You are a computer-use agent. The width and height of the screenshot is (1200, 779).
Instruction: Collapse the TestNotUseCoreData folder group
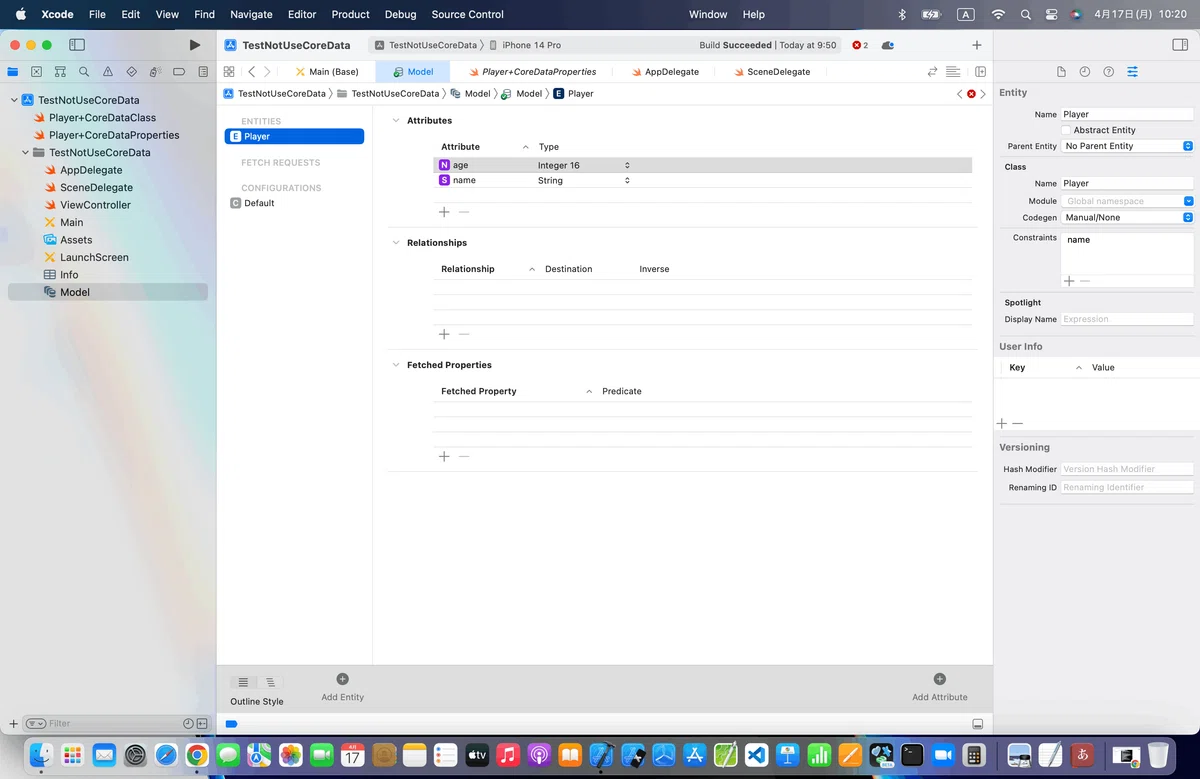coord(25,153)
